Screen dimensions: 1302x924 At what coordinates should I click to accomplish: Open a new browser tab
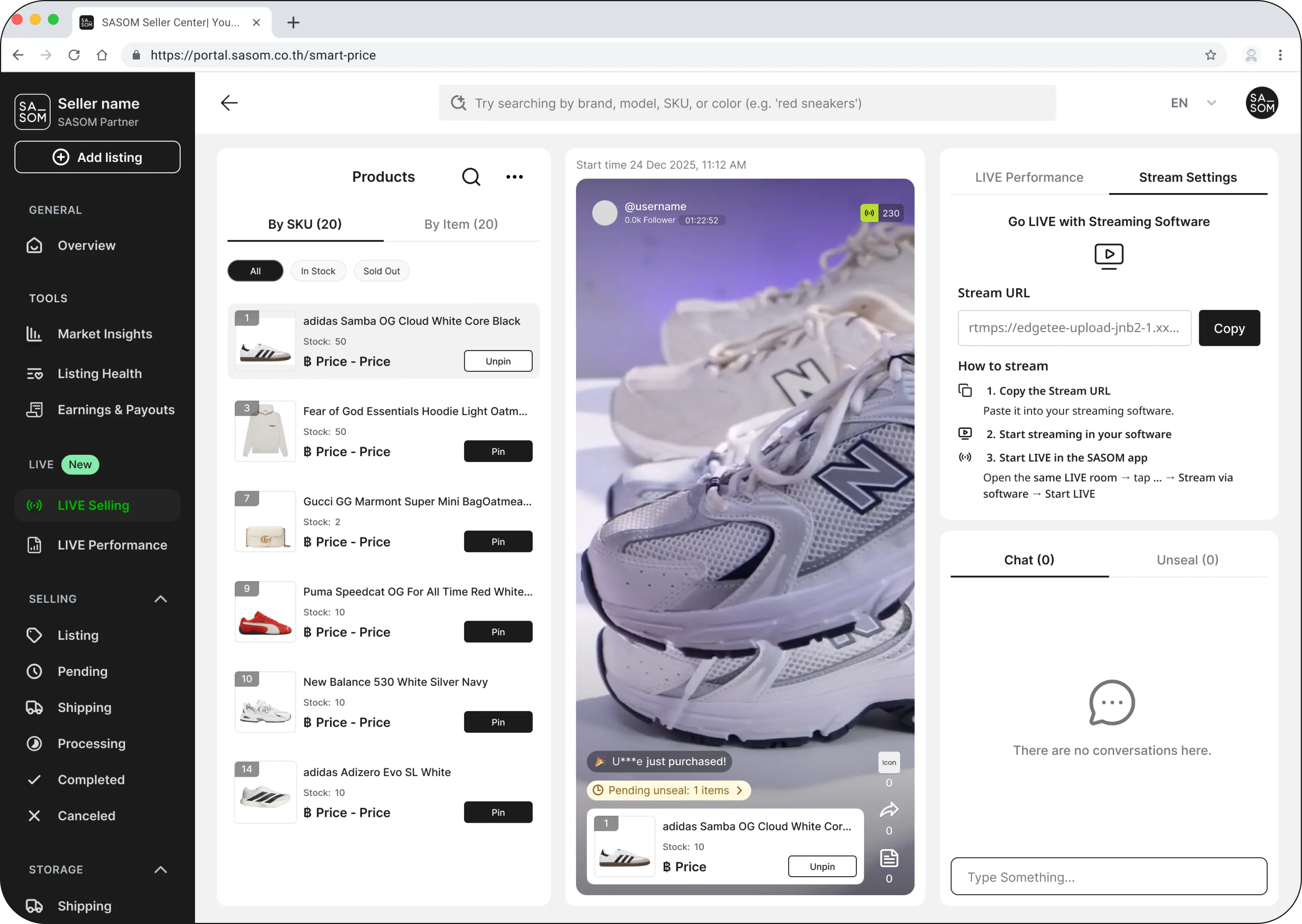(x=293, y=22)
